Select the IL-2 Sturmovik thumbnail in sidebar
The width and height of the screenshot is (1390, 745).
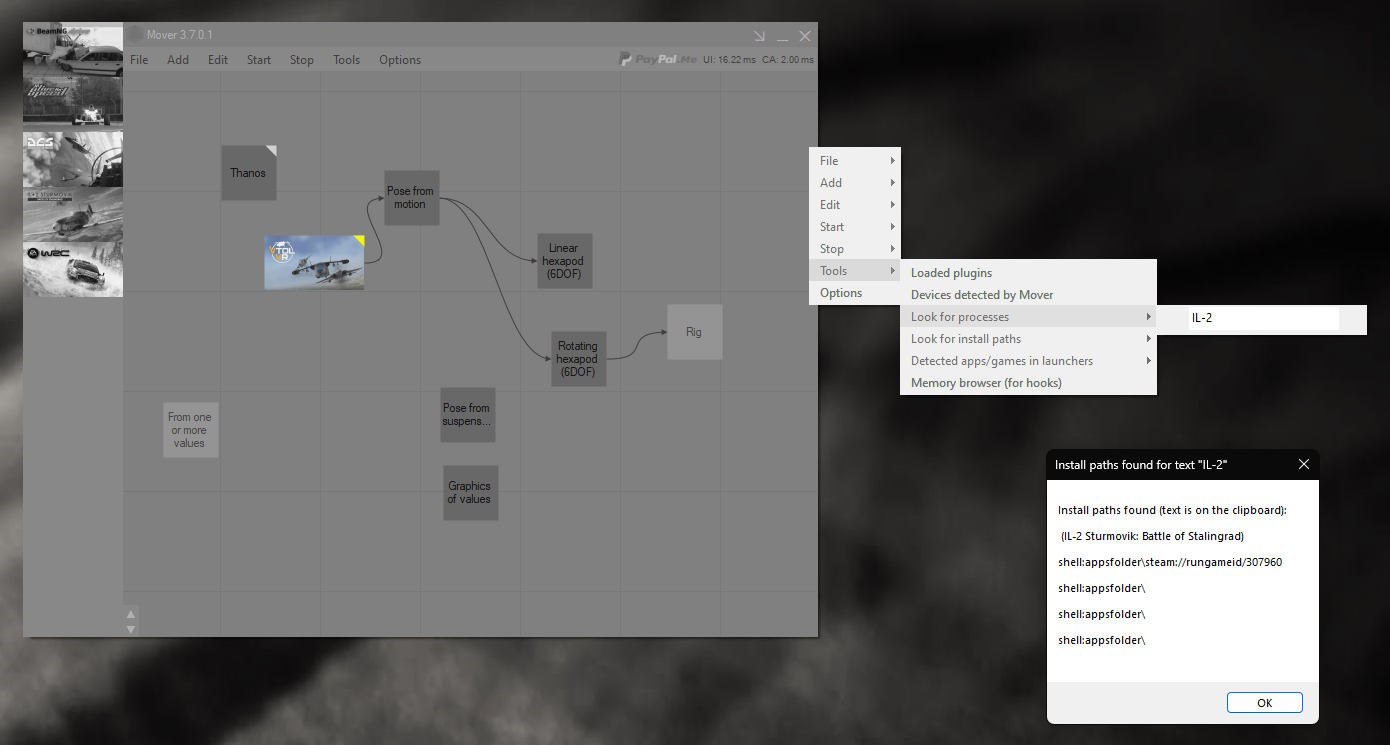click(73, 214)
